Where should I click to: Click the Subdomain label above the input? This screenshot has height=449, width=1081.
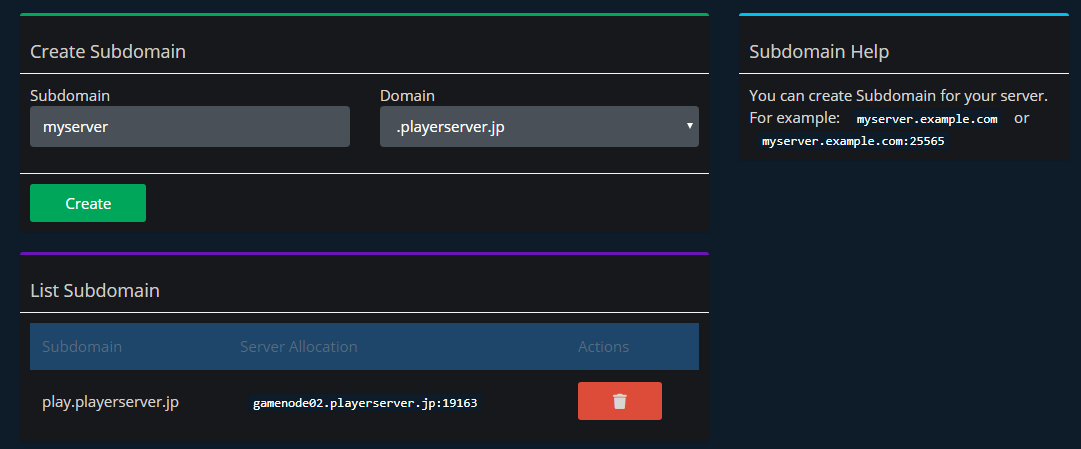[x=70, y=96]
